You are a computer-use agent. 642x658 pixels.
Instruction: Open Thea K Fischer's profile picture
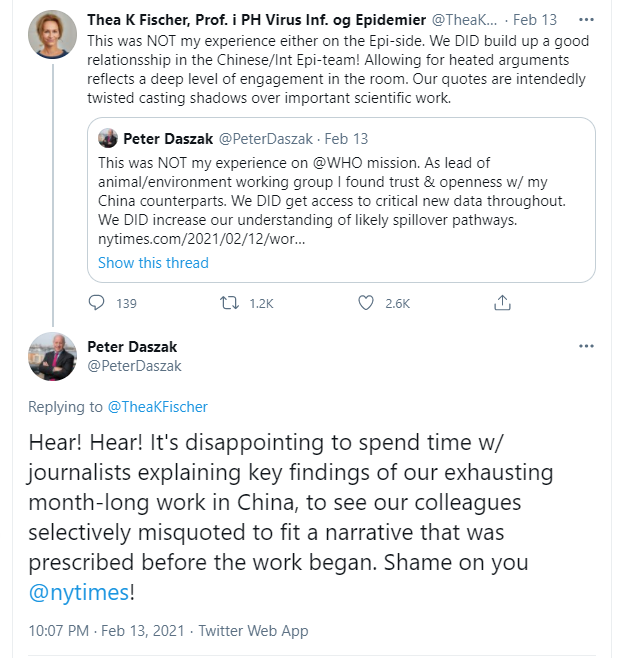pyautogui.click(x=52, y=34)
